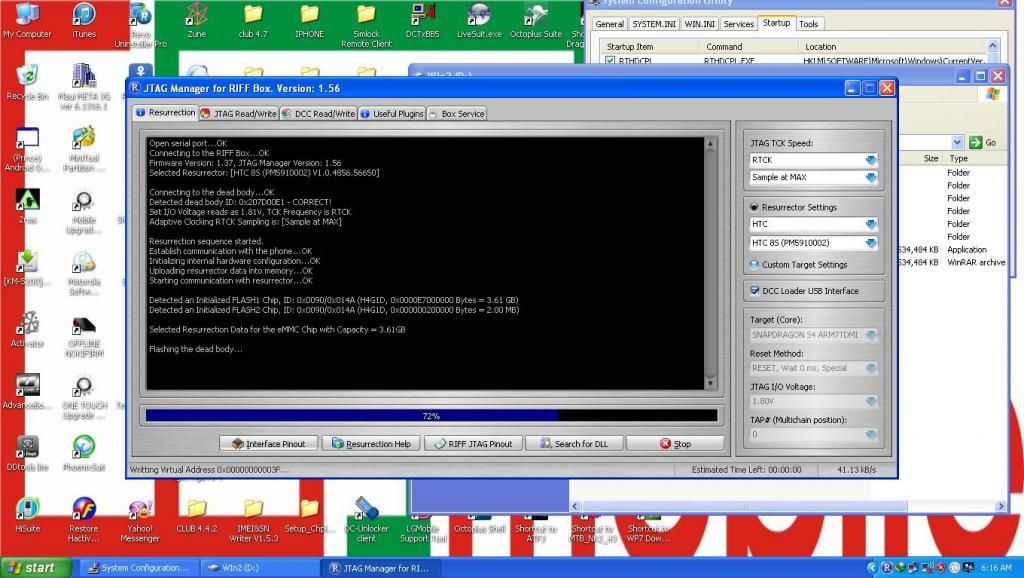Screen dimensions: 1024x578
Task: Launch the Activator desktop shortcut
Action: 27,329
